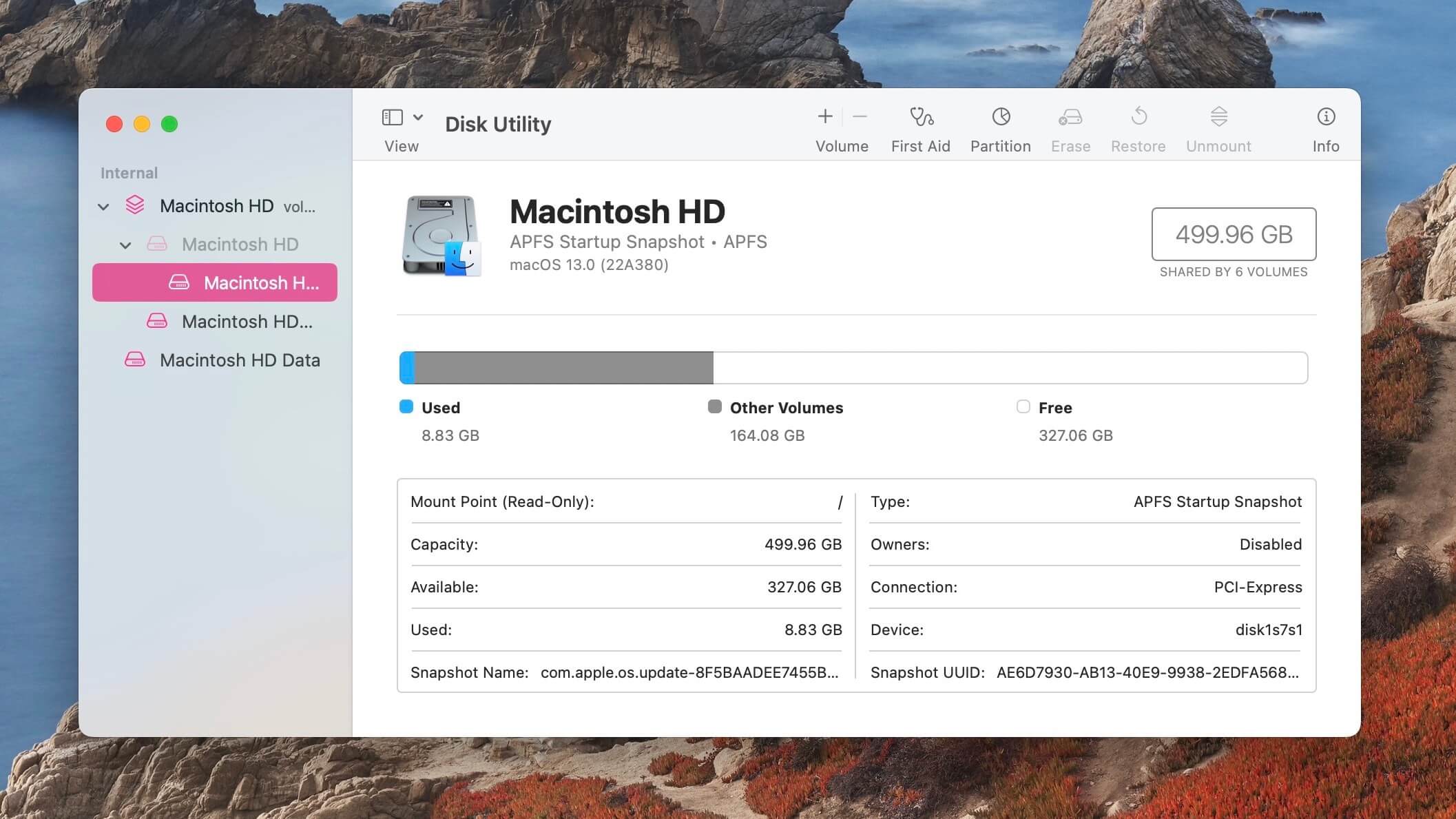The image size is (1456, 819).
Task: Click the First Aid label
Action: pyautogui.click(x=920, y=146)
